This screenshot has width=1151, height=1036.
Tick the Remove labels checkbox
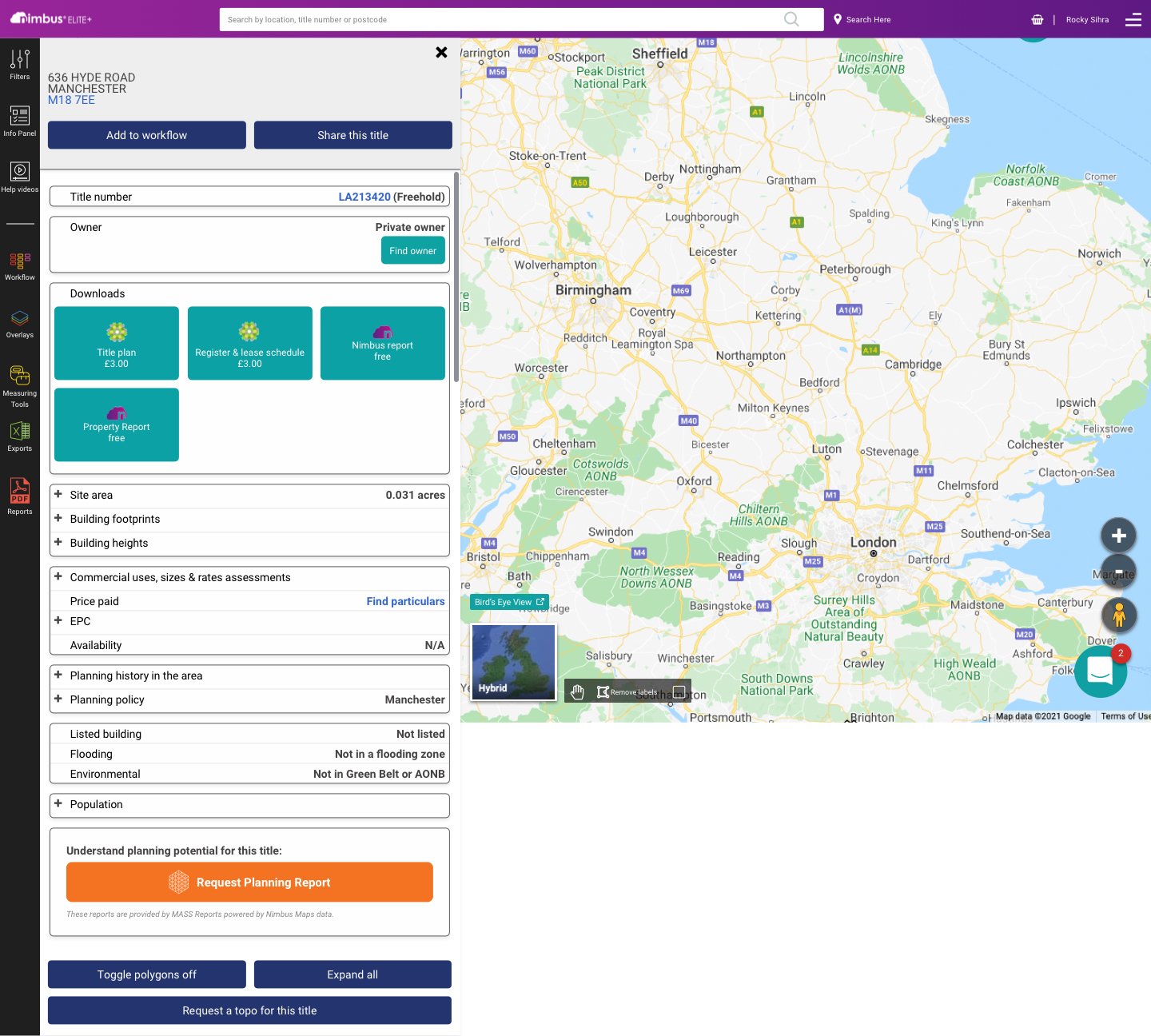click(679, 691)
